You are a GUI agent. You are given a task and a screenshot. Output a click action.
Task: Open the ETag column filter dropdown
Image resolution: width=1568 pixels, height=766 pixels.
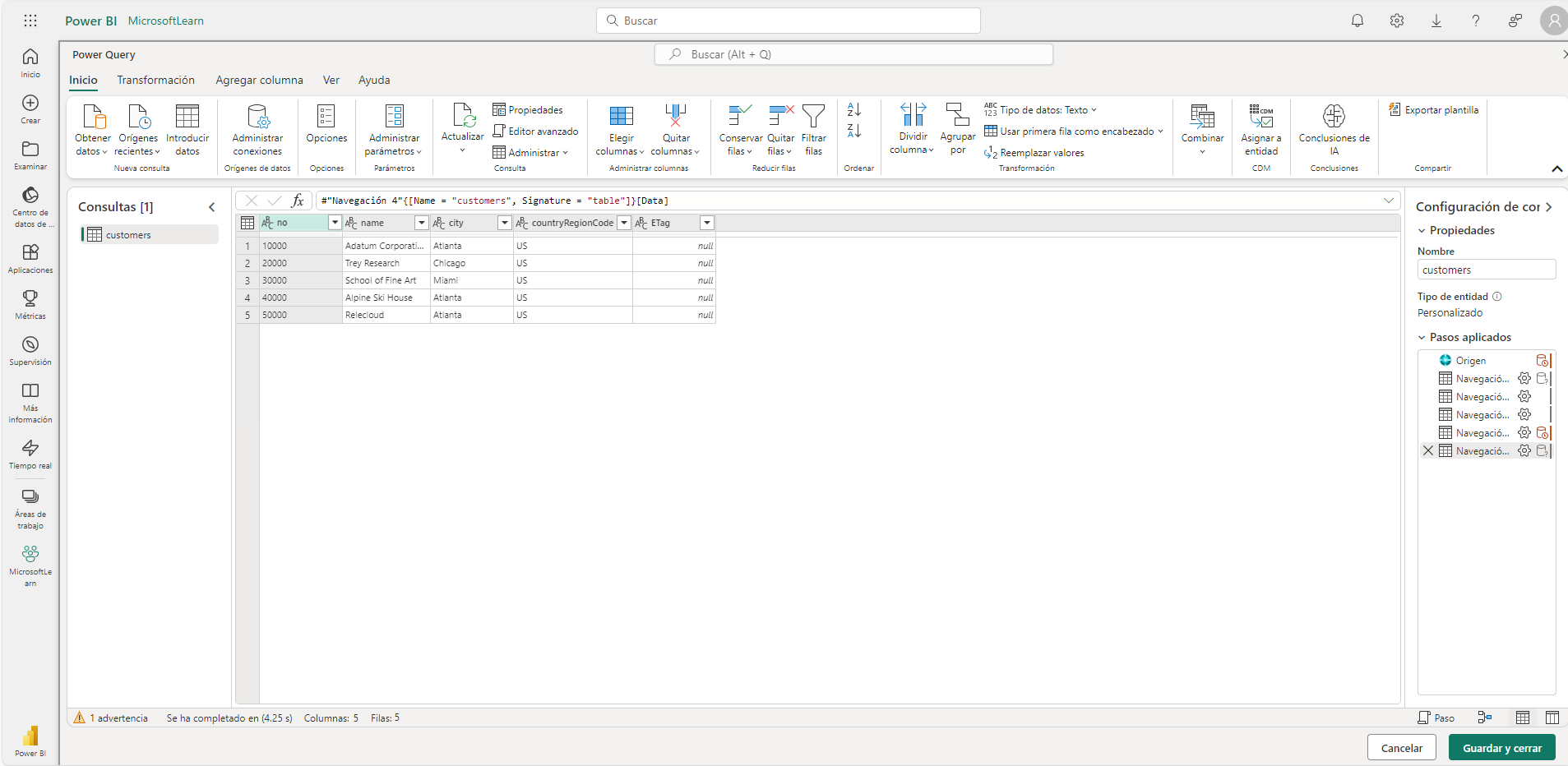pyautogui.click(x=707, y=223)
